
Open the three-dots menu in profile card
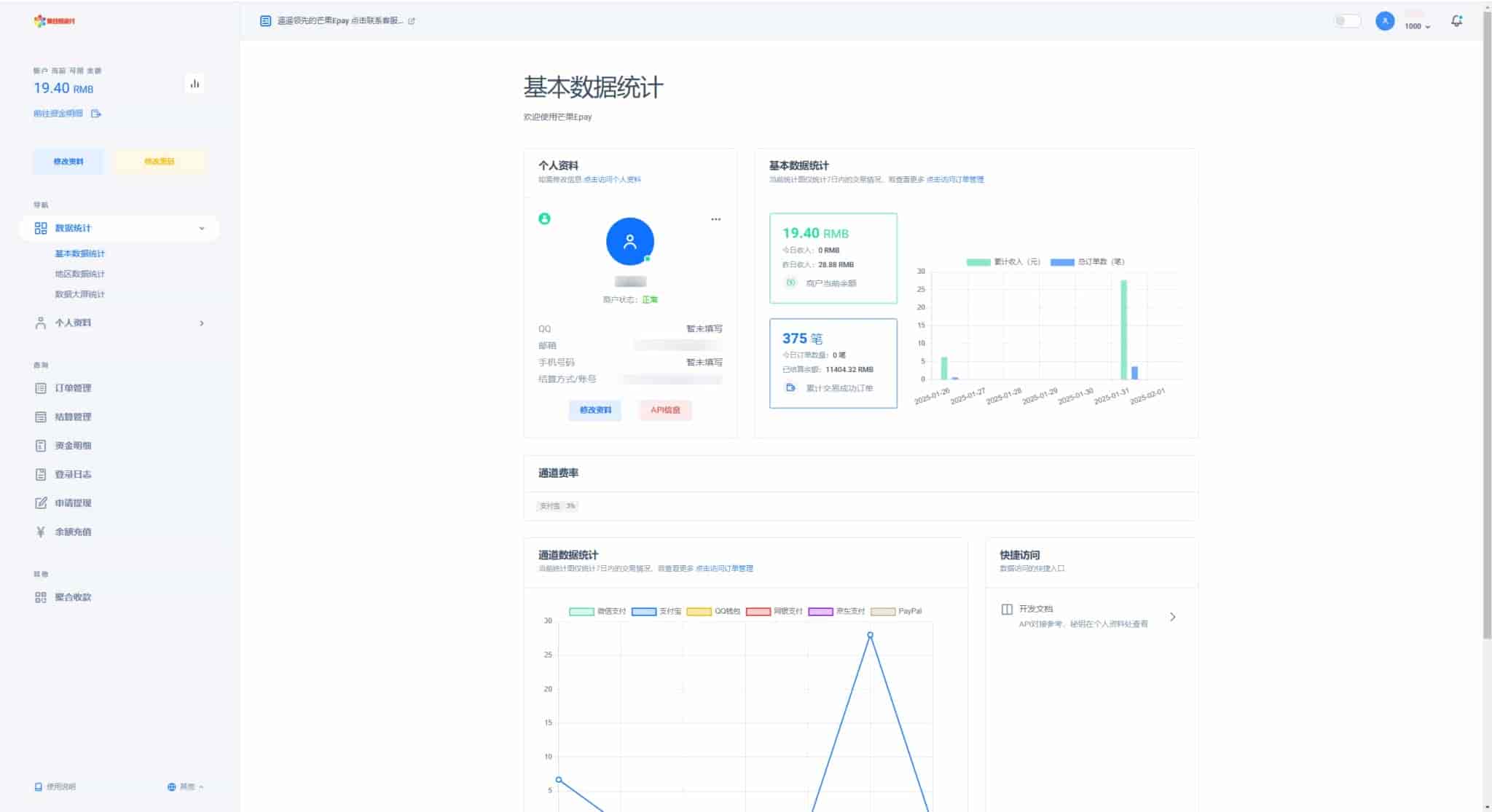click(x=715, y=219)
